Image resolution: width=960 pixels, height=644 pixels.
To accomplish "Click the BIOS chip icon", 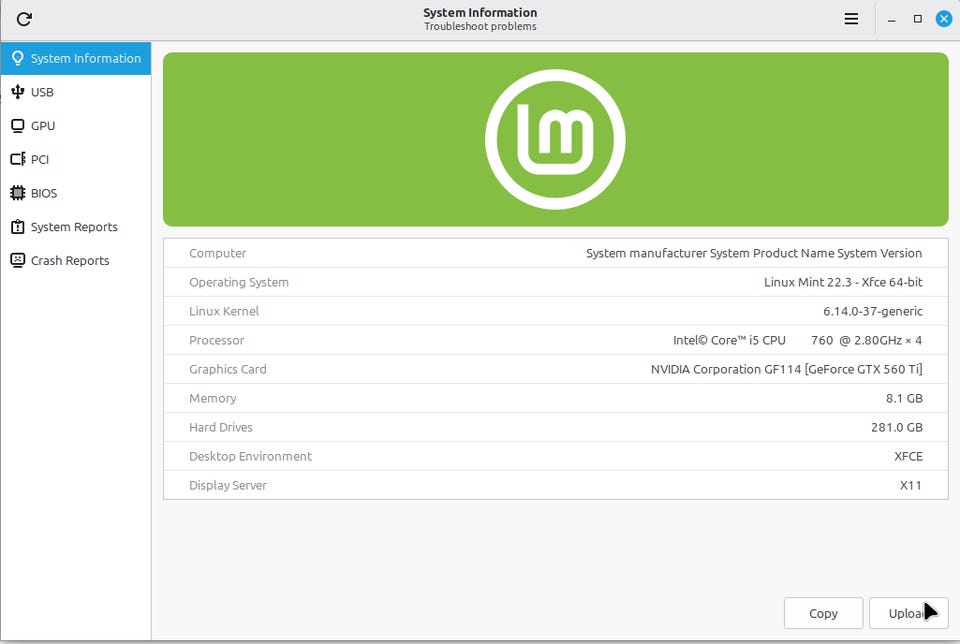I will point(18,193).
